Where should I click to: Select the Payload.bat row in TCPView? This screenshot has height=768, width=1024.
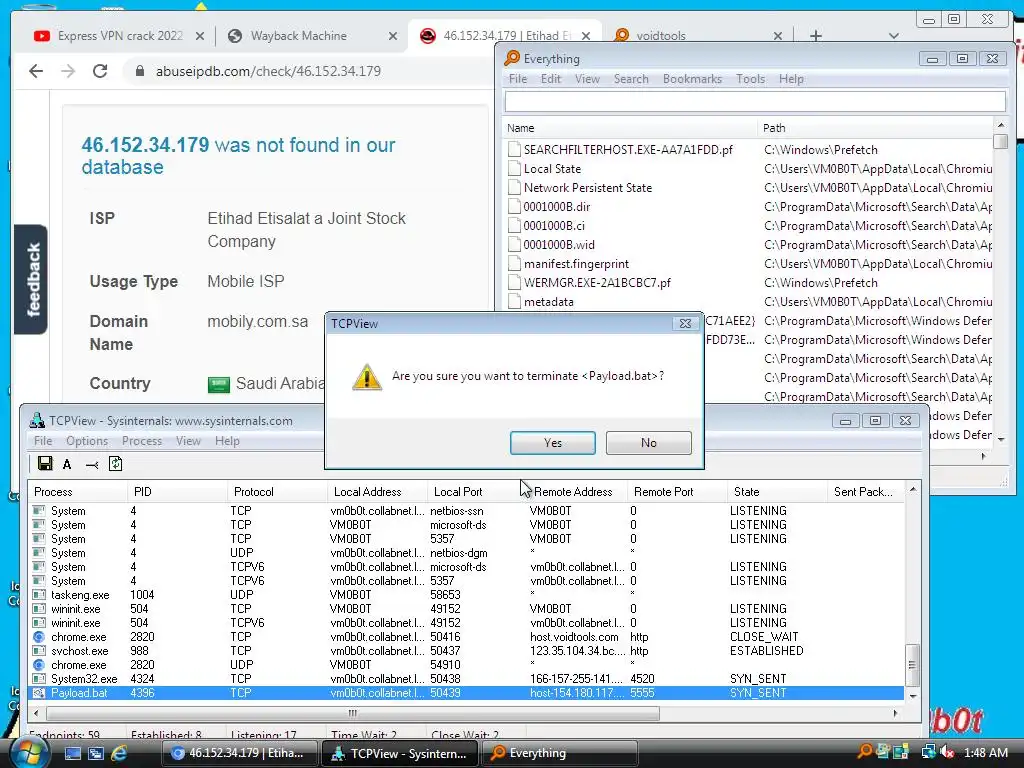[x=466, y=693]
